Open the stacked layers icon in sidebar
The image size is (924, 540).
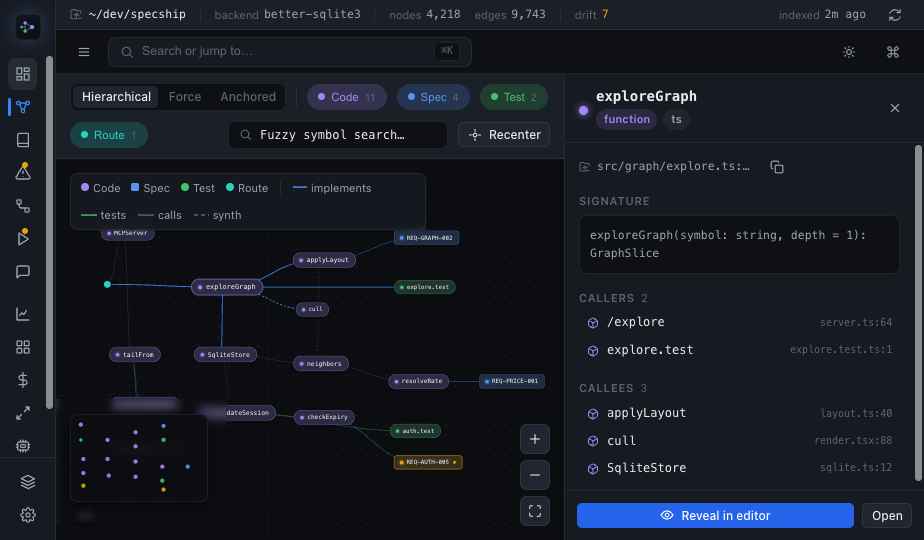click(x=28, y=482)
